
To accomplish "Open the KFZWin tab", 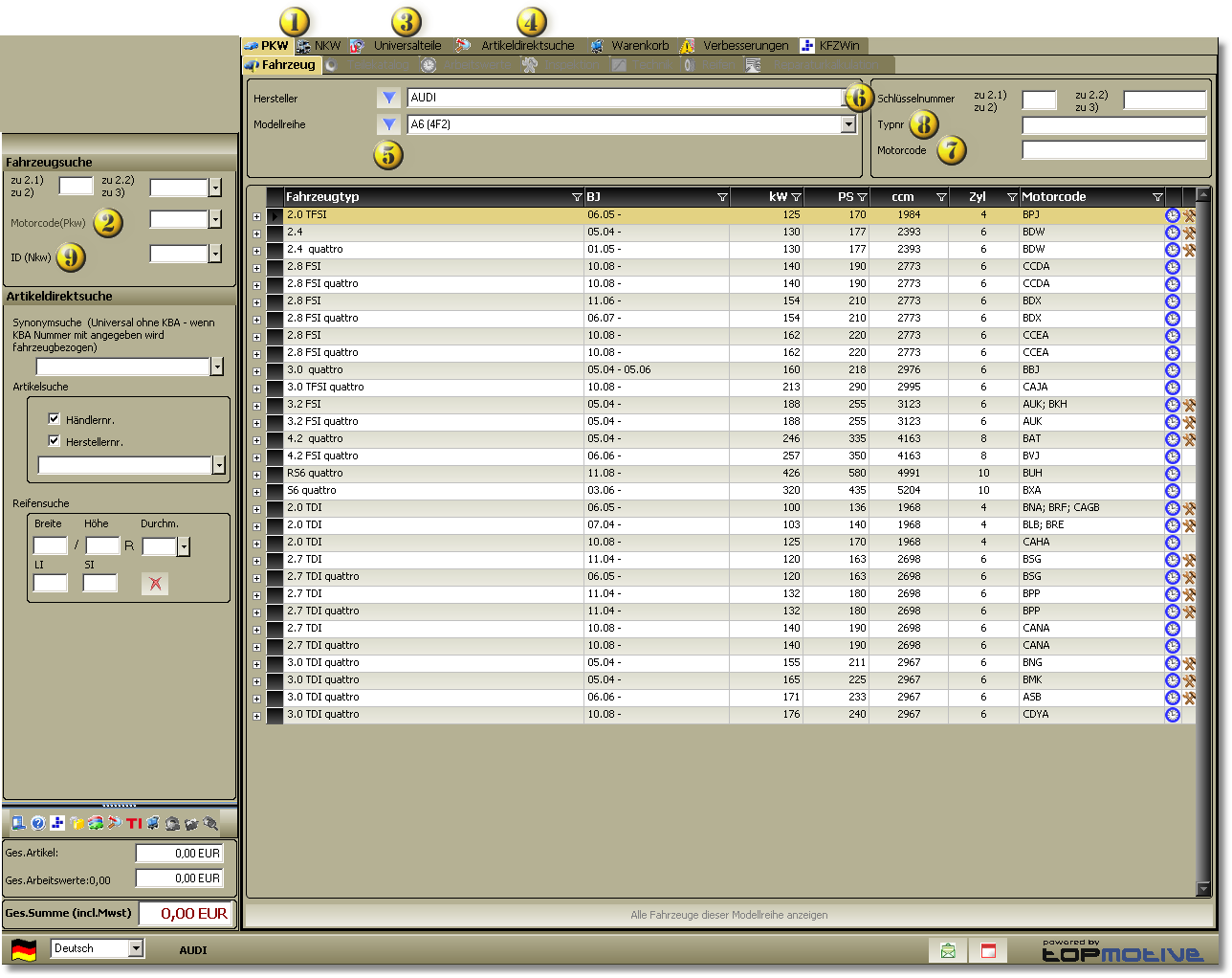I will [x=831, y=45].
